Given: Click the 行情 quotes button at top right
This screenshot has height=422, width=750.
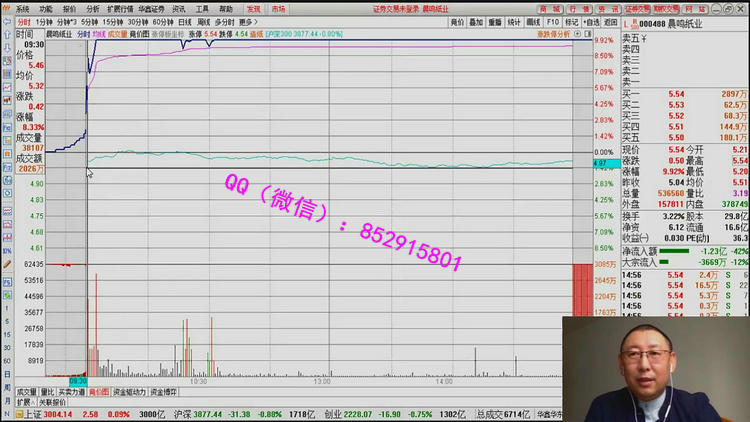Looking at the screenshot, I should [x=579, y=8].
